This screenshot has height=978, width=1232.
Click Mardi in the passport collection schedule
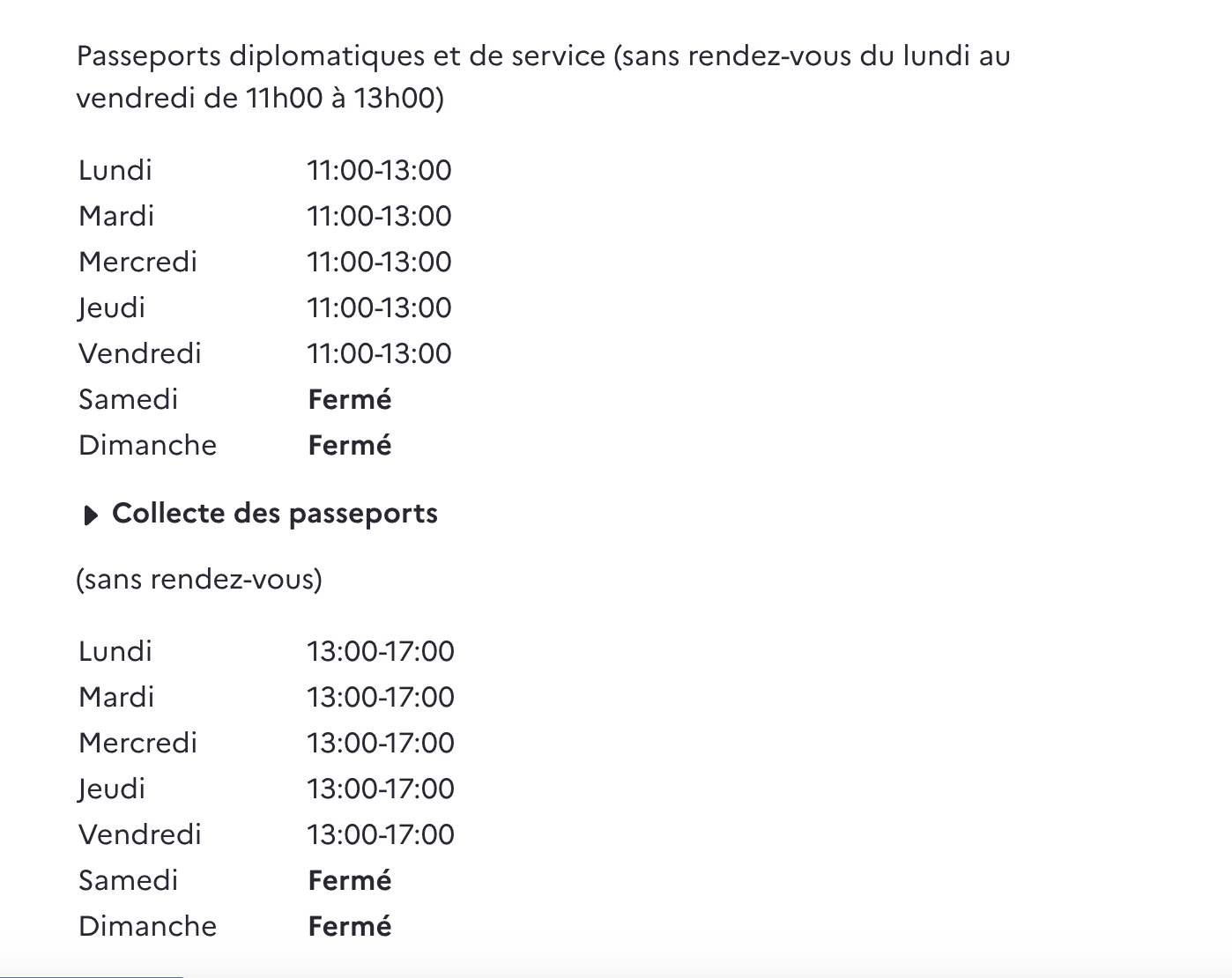(116, 697)
